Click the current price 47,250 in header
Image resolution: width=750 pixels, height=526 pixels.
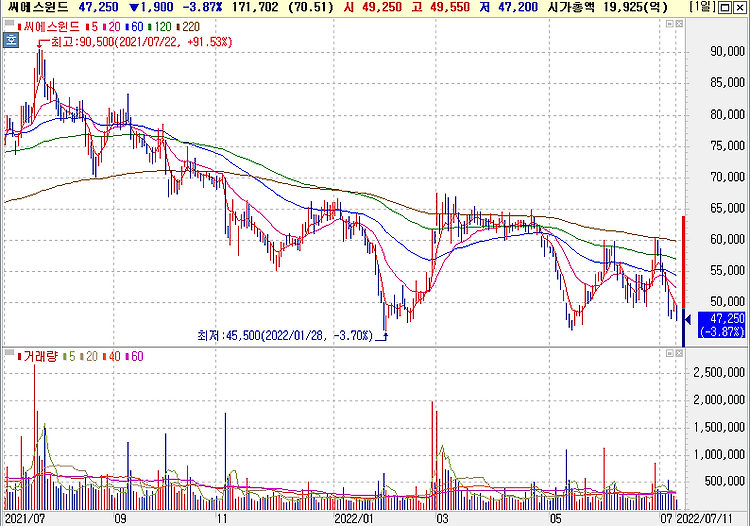(x=98, y=7)
